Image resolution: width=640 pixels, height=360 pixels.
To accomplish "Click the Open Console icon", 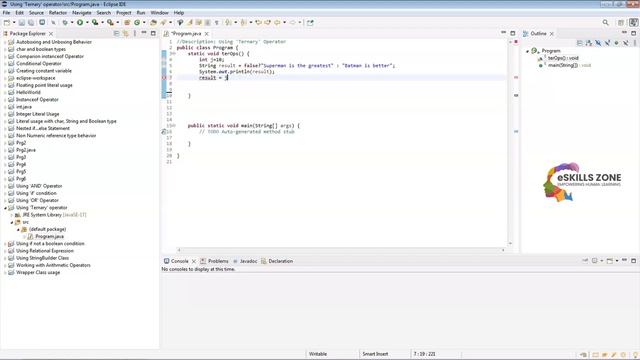I will [x=610, y=261].
